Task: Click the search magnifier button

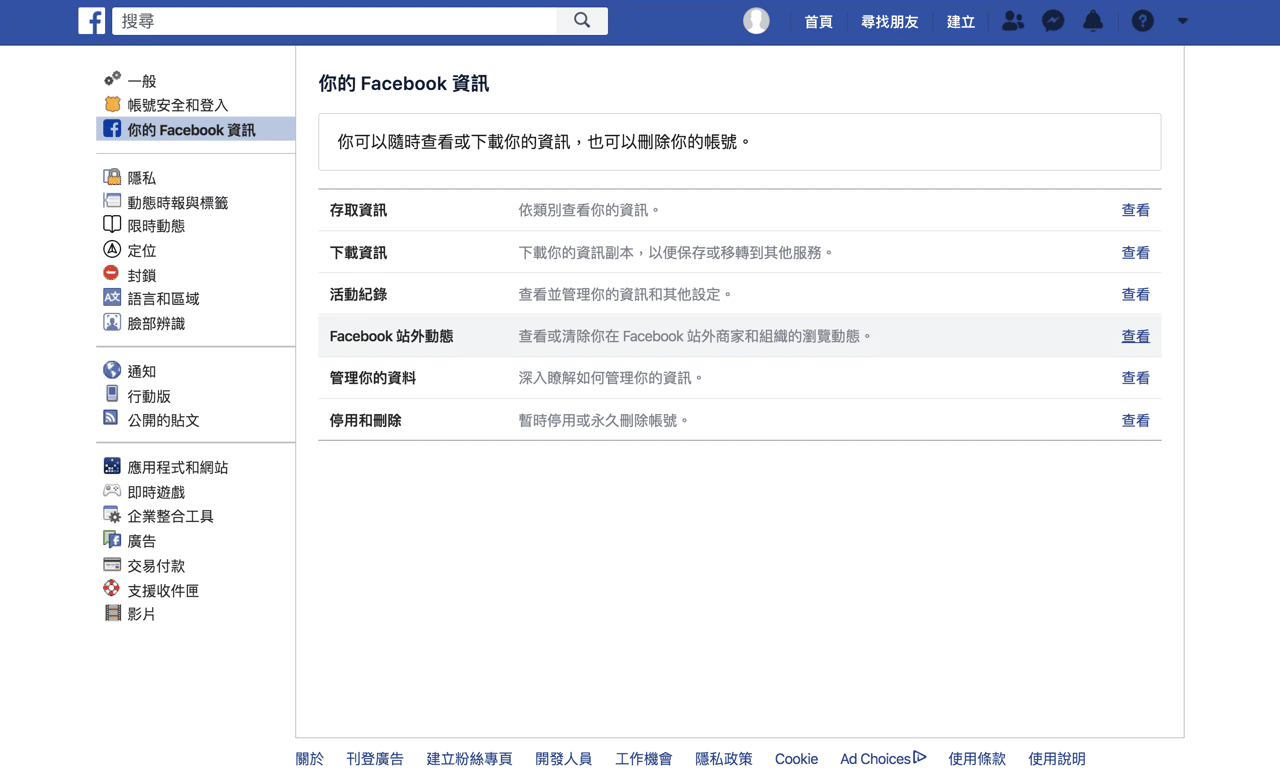Action: pos(582,21)
